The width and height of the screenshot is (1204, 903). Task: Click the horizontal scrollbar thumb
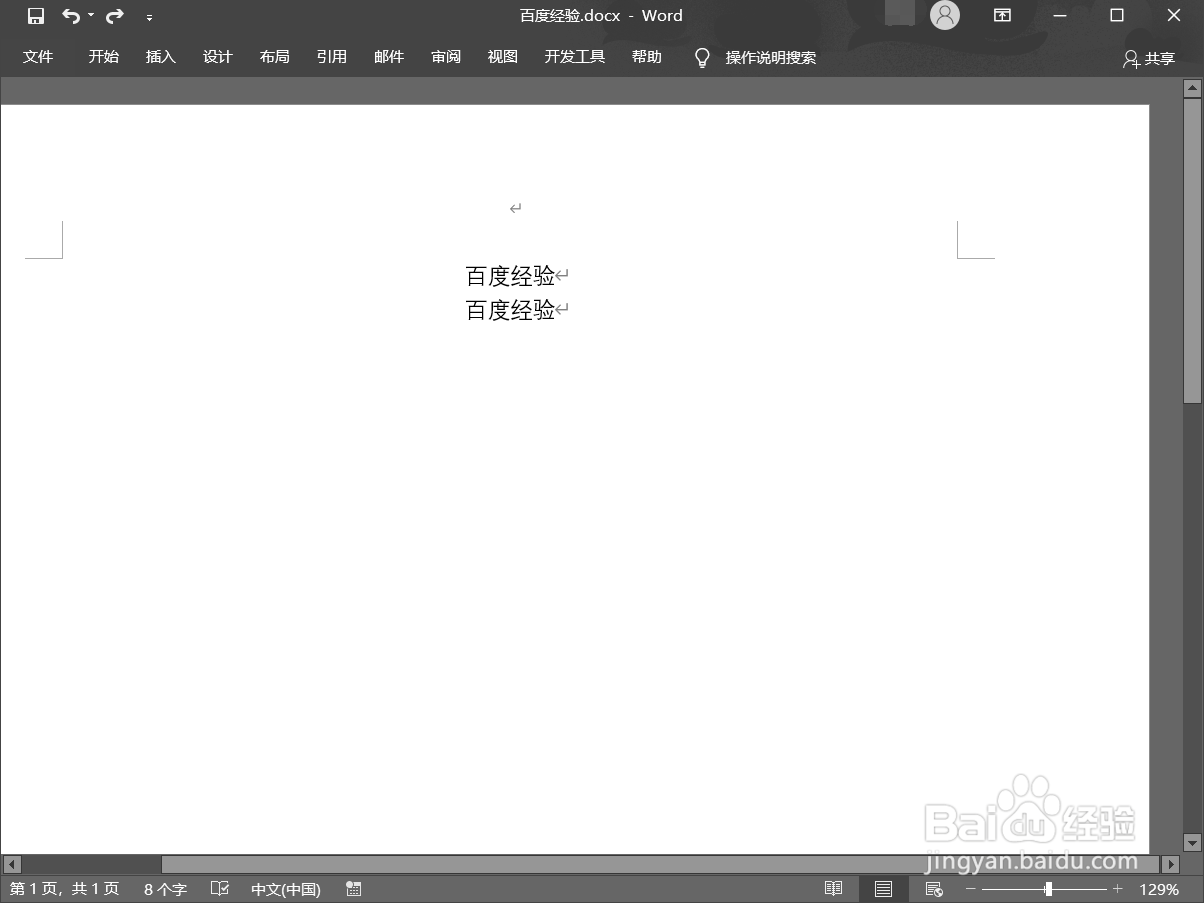click(x=660, y=864)
